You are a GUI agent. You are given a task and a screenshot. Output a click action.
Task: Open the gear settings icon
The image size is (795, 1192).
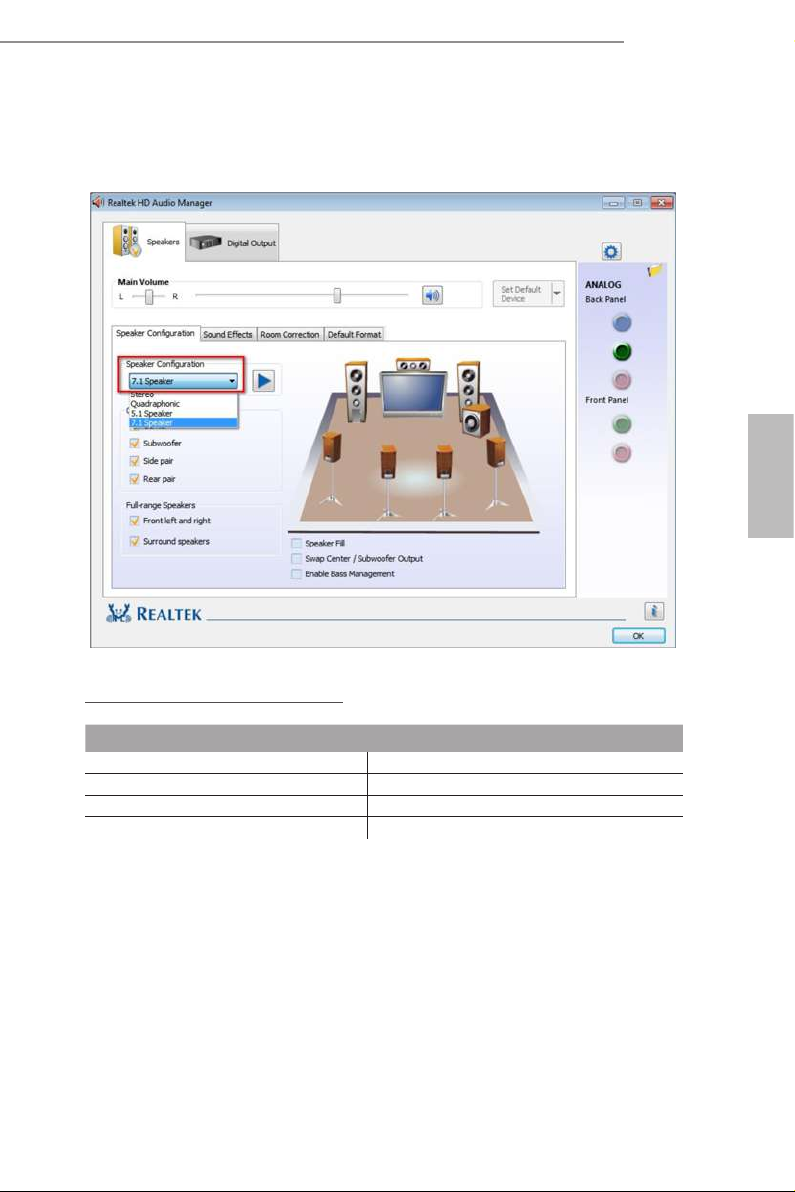(x=611, y=252)
